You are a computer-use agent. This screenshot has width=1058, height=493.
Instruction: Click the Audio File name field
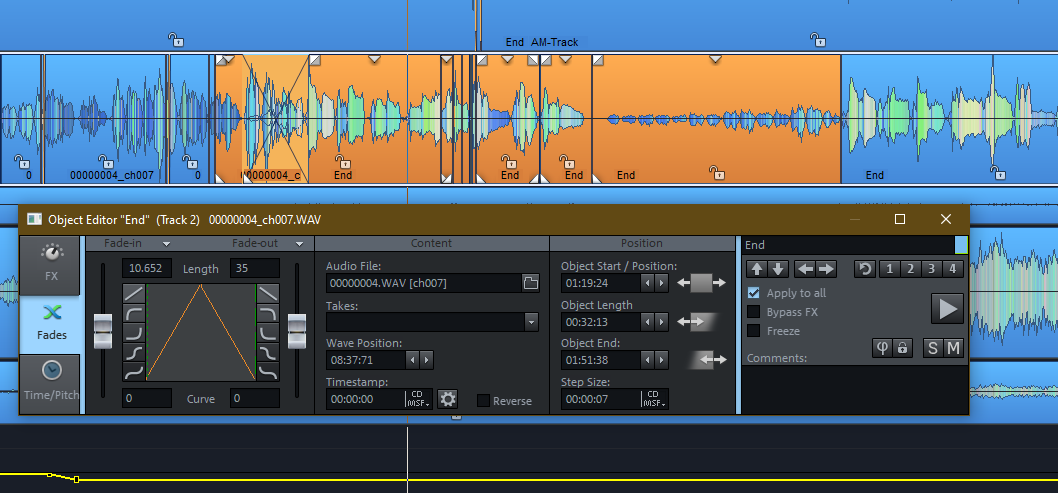[424, 283]
